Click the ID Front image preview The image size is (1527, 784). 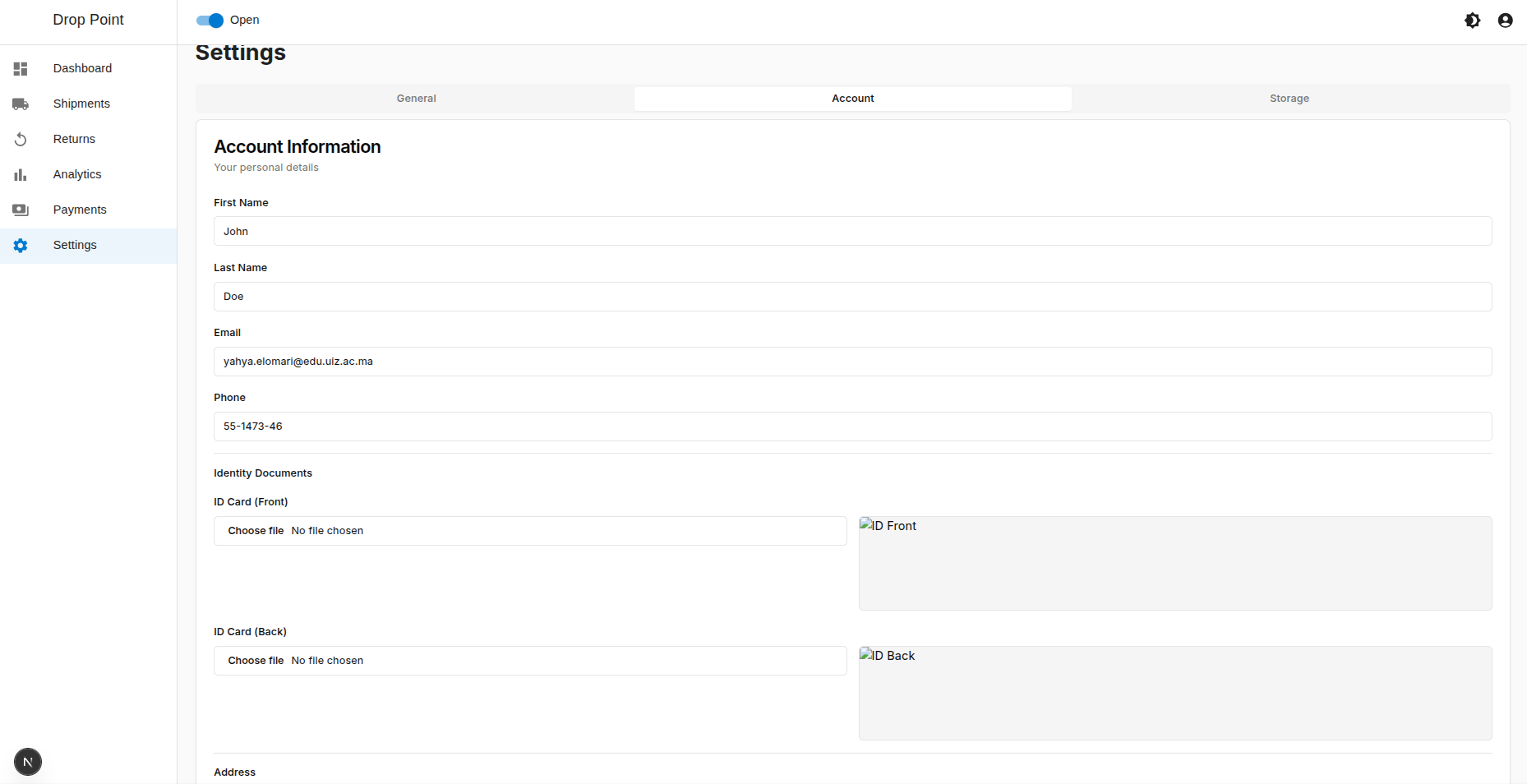pos(1174,563)
